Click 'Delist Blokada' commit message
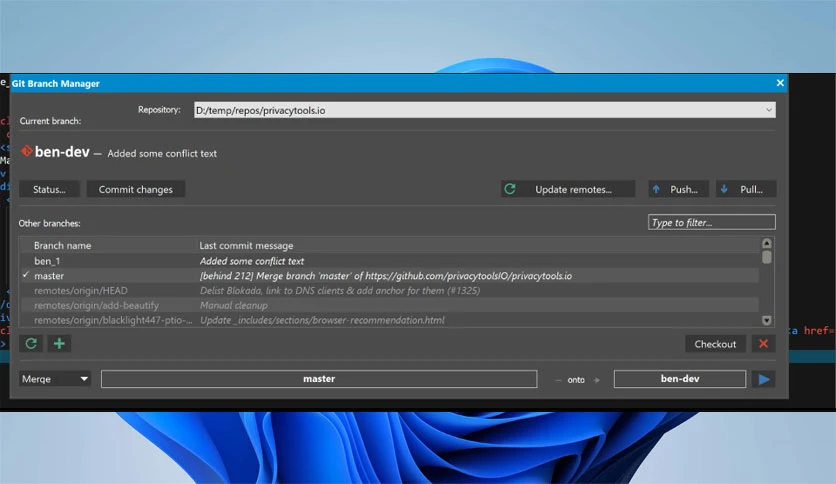Viewport: 836px width, 484px height. (340, 291)
